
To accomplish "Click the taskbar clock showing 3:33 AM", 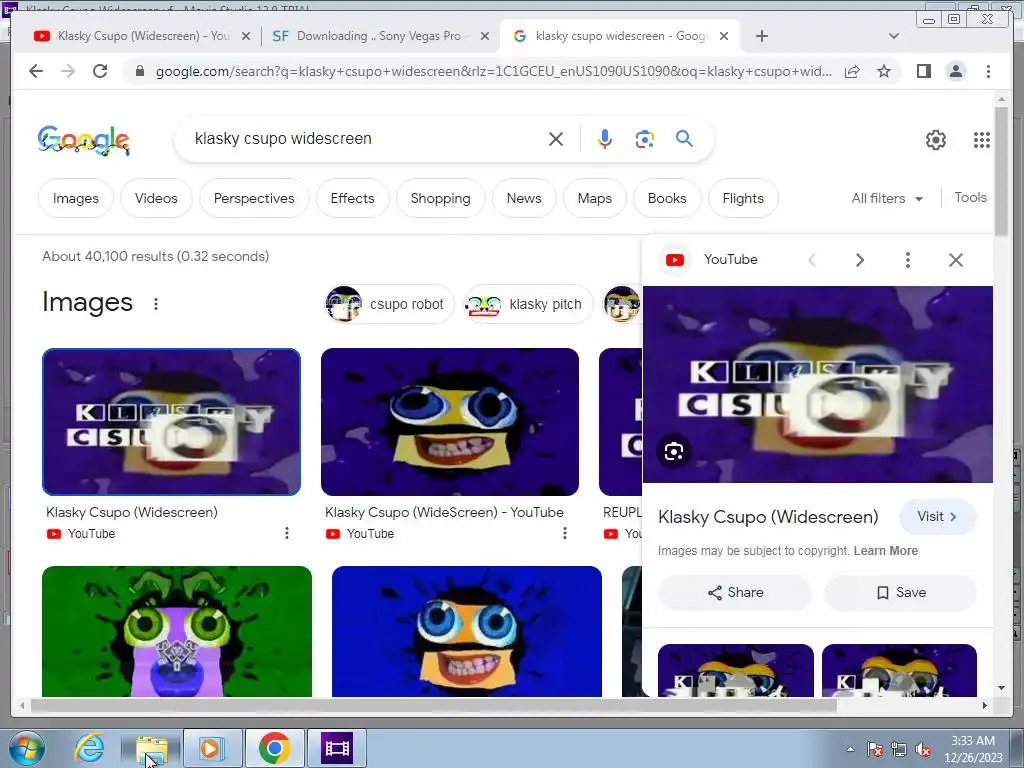I will [973, 749].
